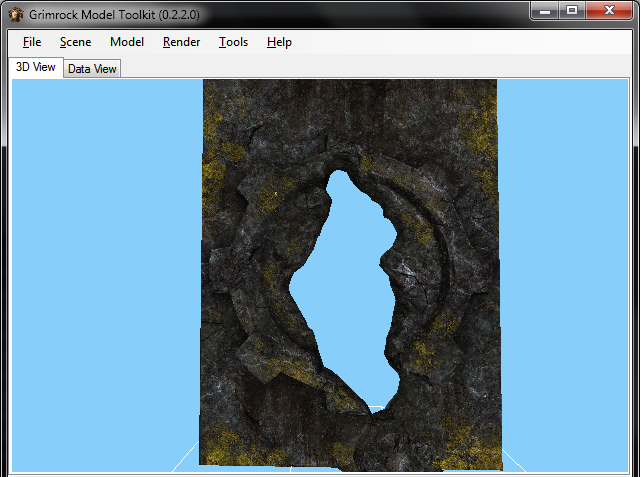The height and width of the screenshot is (477, 644).
Task: Close the Grimrock Model Toolkit window
Action: pyautogui.click(x=609, y=10)
